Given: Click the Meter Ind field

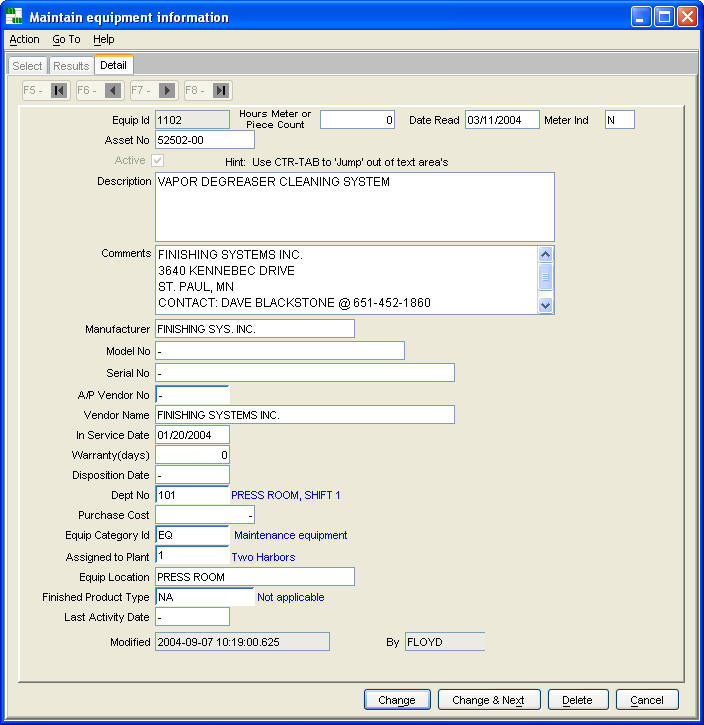Looking at the screenshot, I should point(620,120).
